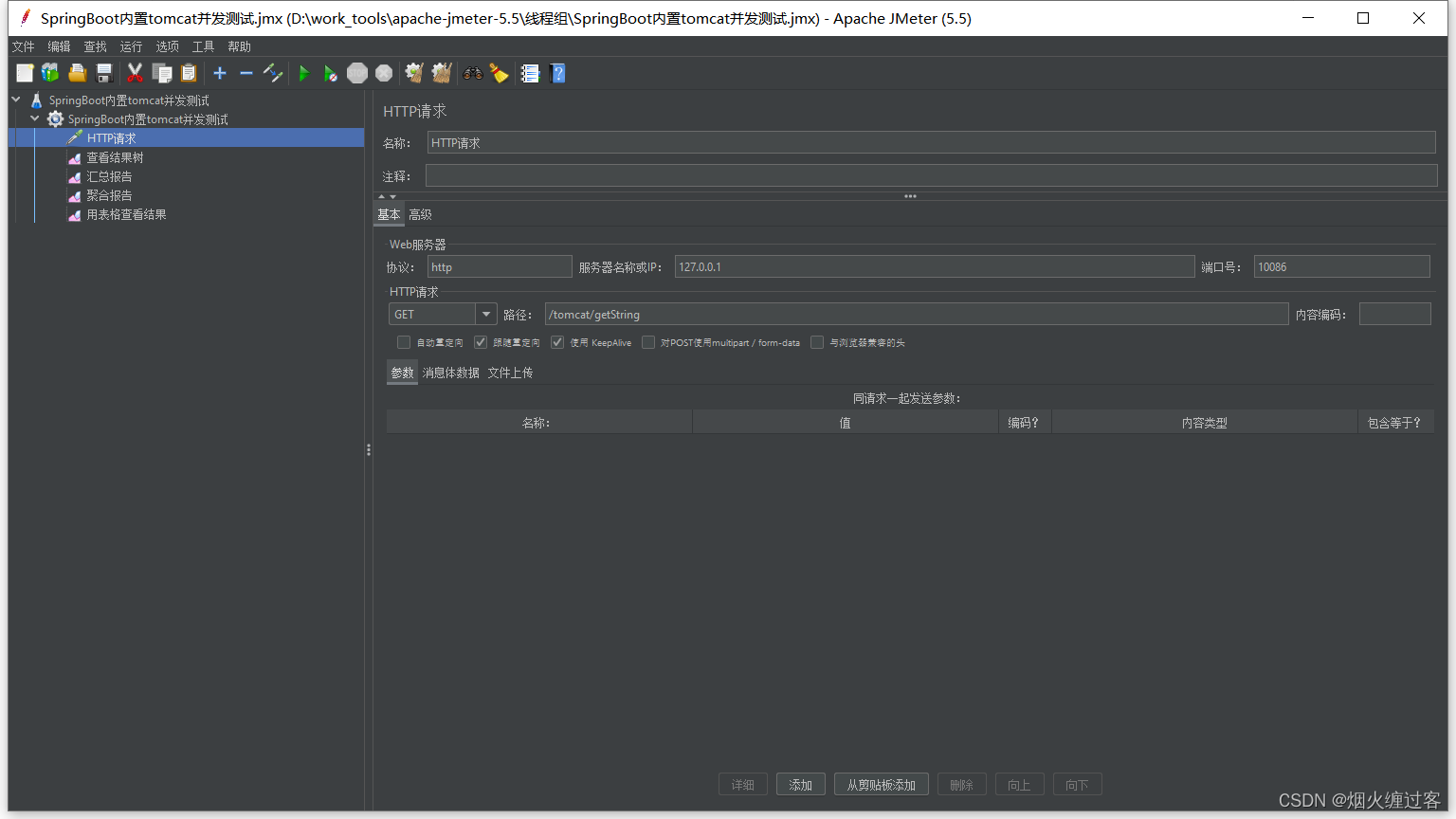Check the 与浏览器兼容的头 checkbox

click(x=817, y=342)
